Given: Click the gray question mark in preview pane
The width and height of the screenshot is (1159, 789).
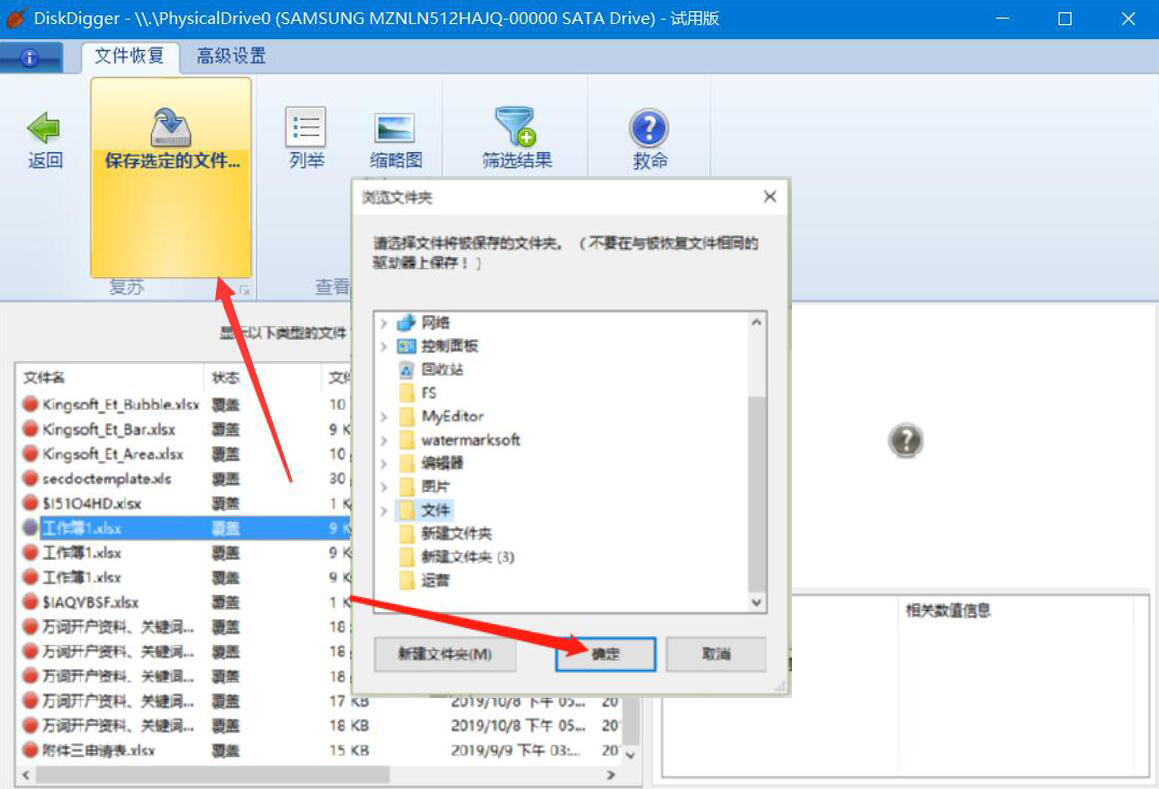Looking at the screenshot, I should point(905,441).
